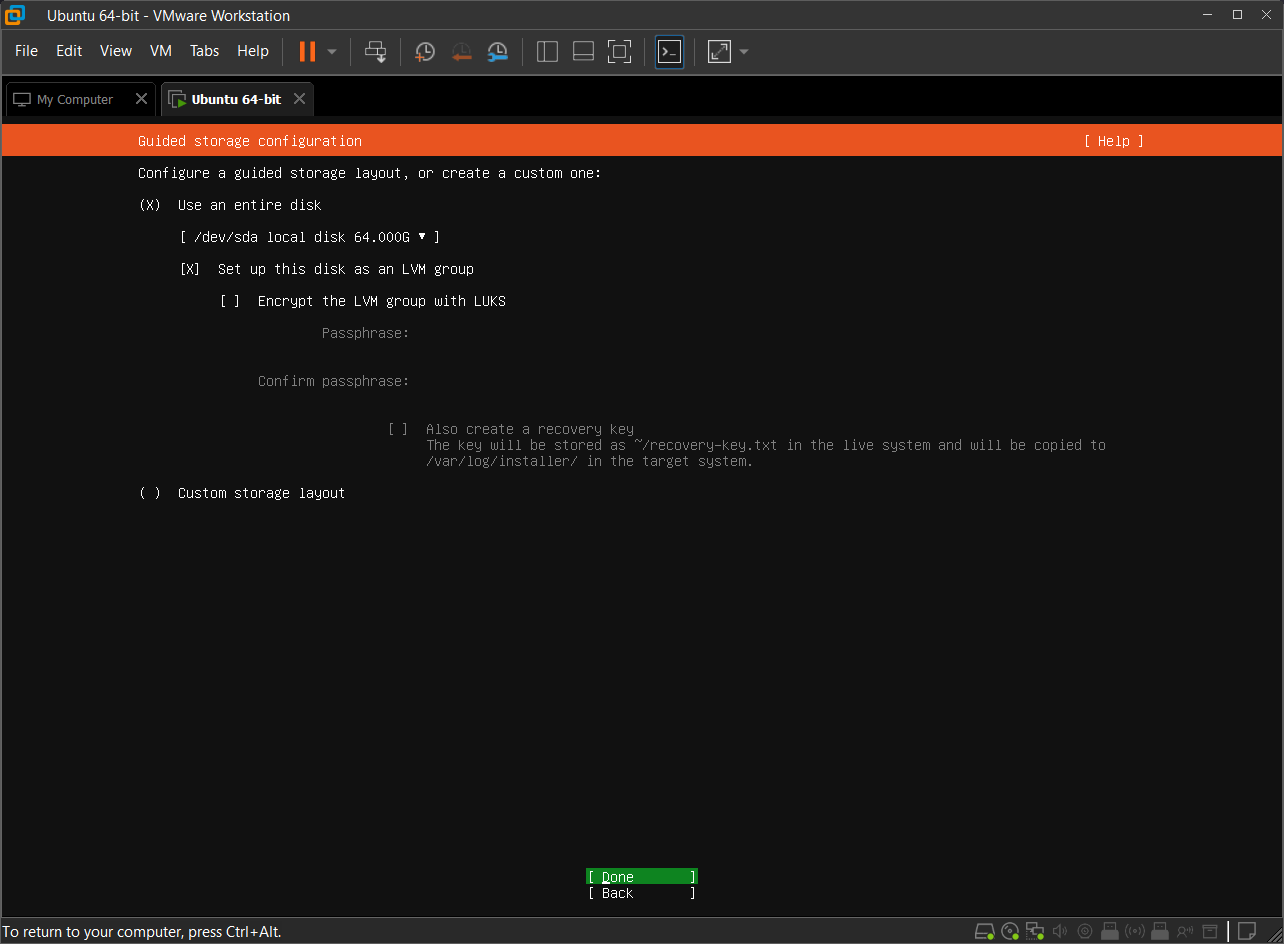
Task: Enable 'Encrypt the LVM group with LUKS'
Action: click(230, 301)
